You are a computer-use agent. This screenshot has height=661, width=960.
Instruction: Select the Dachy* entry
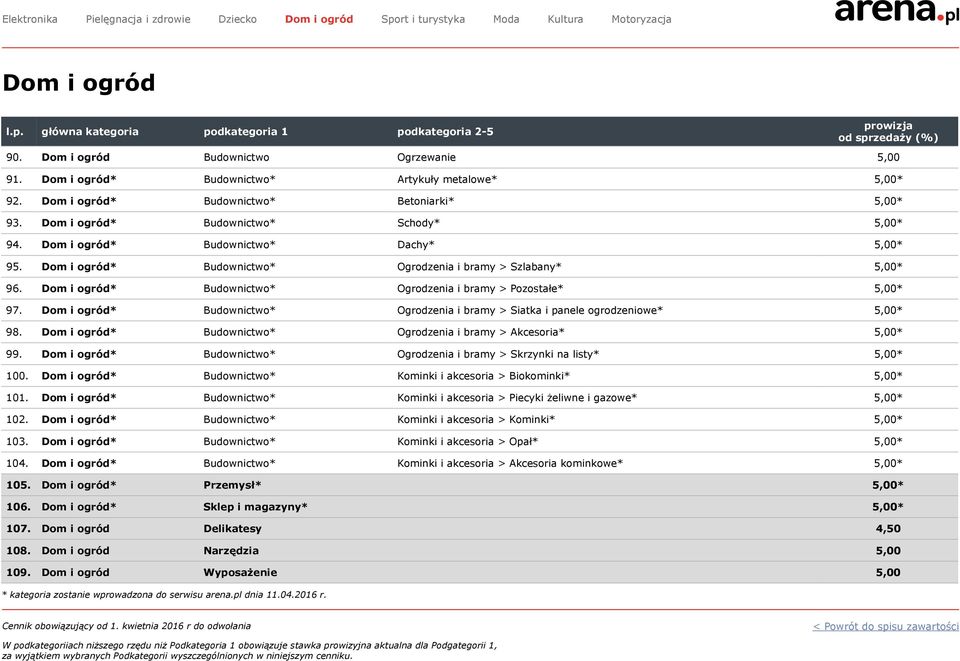pyautogui.click(x=416, y=245)
